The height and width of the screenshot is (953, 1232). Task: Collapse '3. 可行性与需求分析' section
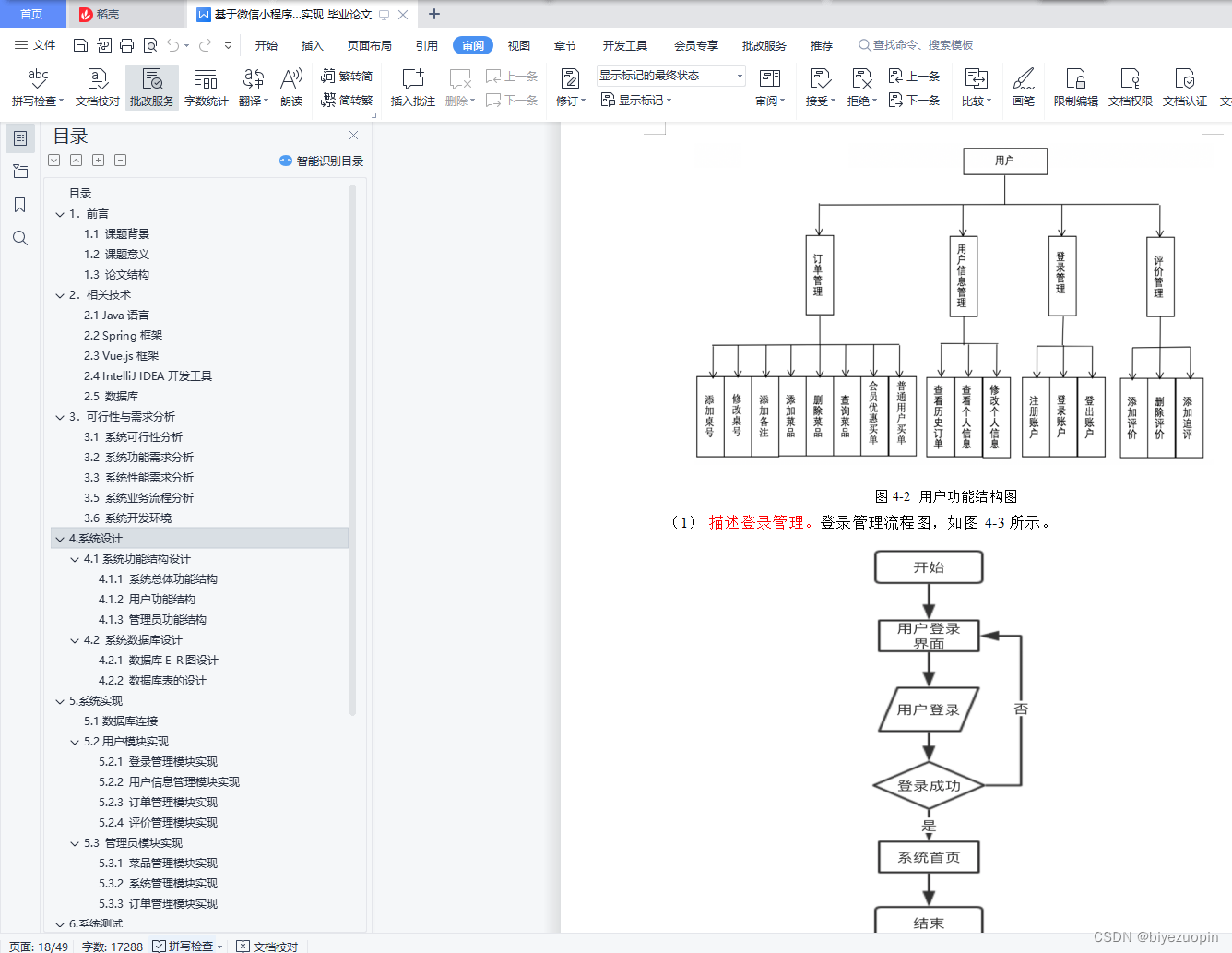pyautogui.click(x=60, y=417)
